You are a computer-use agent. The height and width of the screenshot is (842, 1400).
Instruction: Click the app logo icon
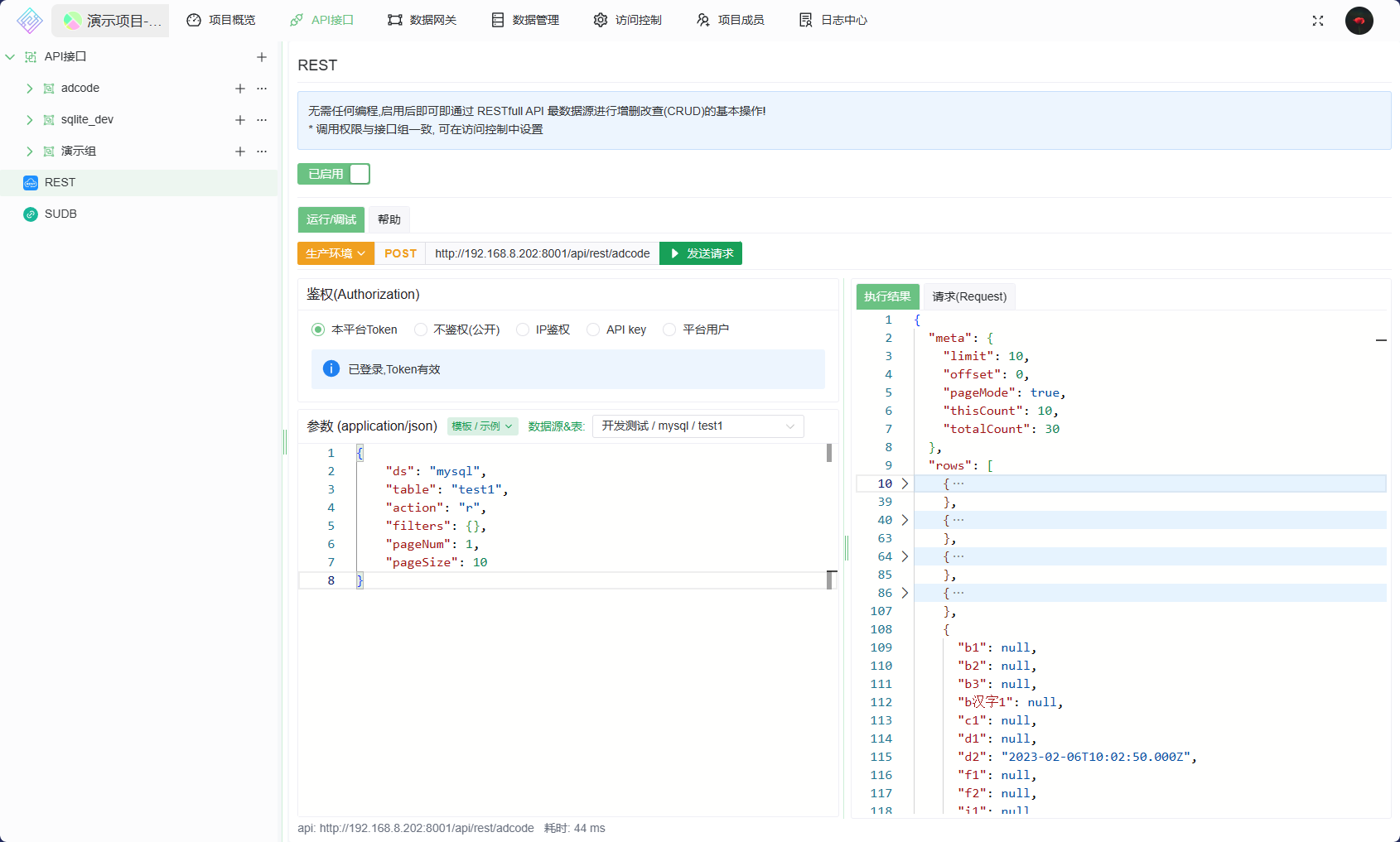pos(30,21)
